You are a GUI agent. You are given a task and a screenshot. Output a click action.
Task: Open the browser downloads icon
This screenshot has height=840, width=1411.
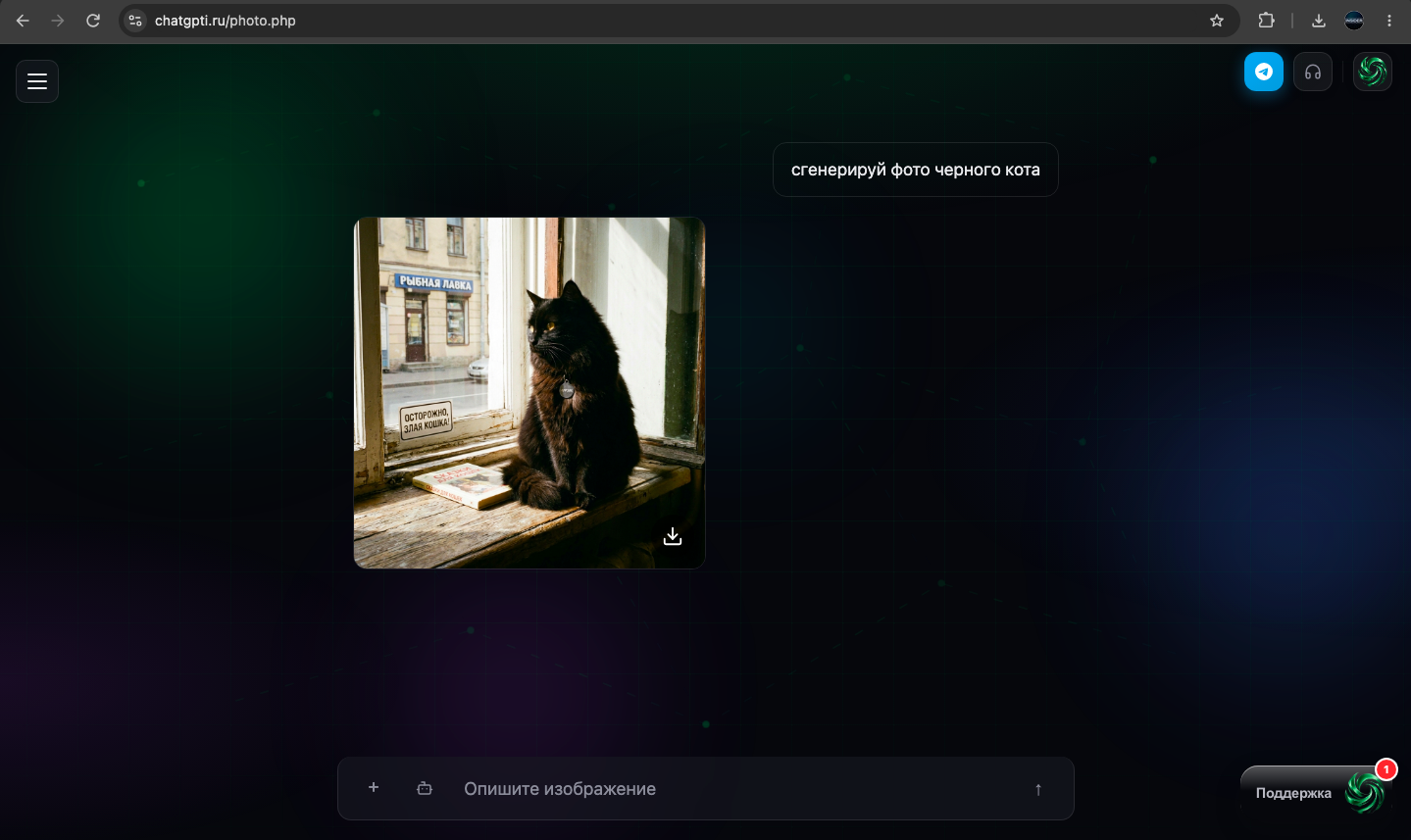coord(1319,21)
